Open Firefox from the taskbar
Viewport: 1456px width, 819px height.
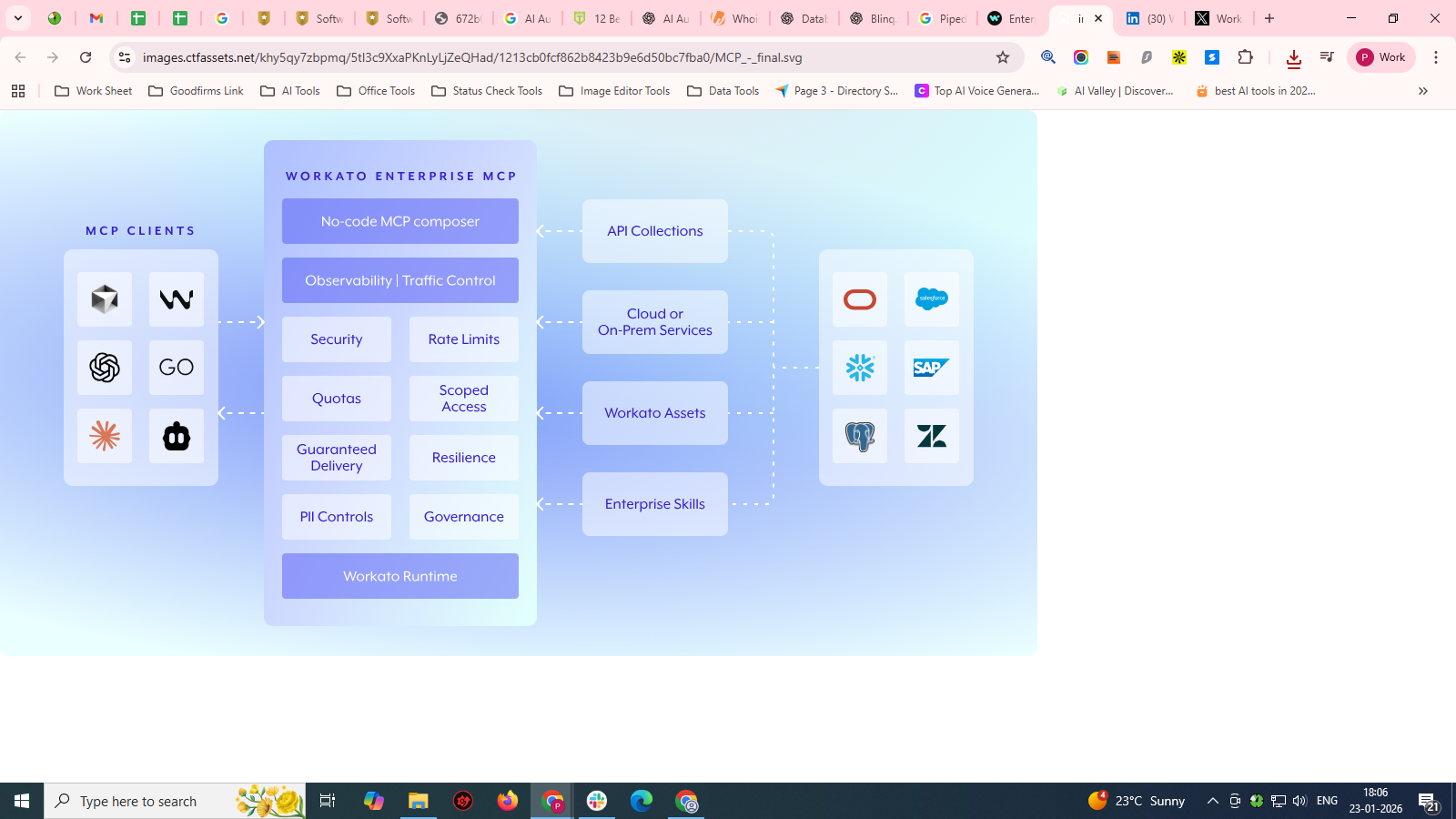[x=508, y=801]
